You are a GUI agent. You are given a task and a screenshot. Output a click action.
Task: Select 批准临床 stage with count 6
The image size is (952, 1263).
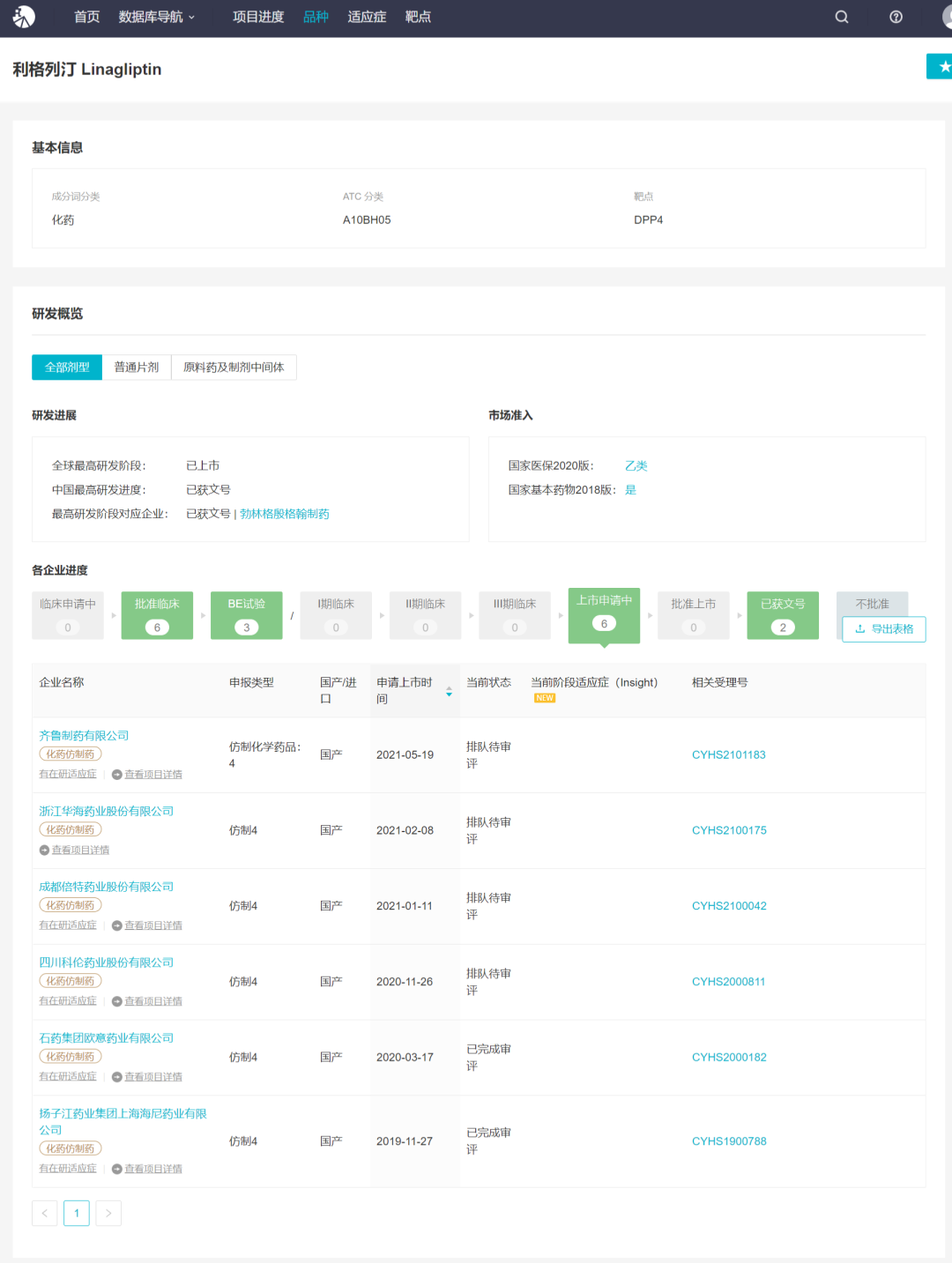157,615
